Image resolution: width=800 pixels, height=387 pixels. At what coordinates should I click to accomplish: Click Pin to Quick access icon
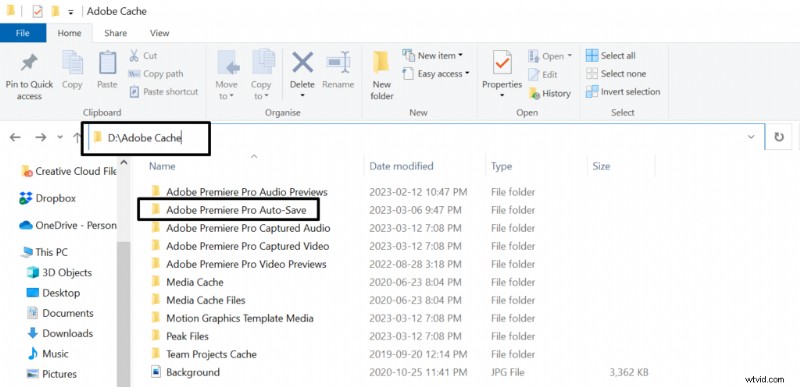tap(29, 64)
